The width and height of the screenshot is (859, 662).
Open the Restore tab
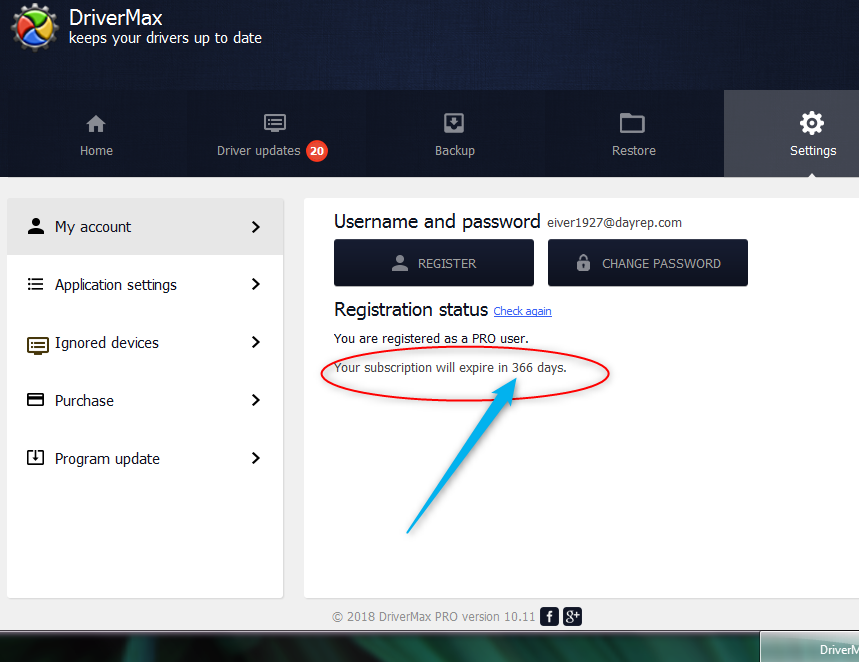(633, 135)
